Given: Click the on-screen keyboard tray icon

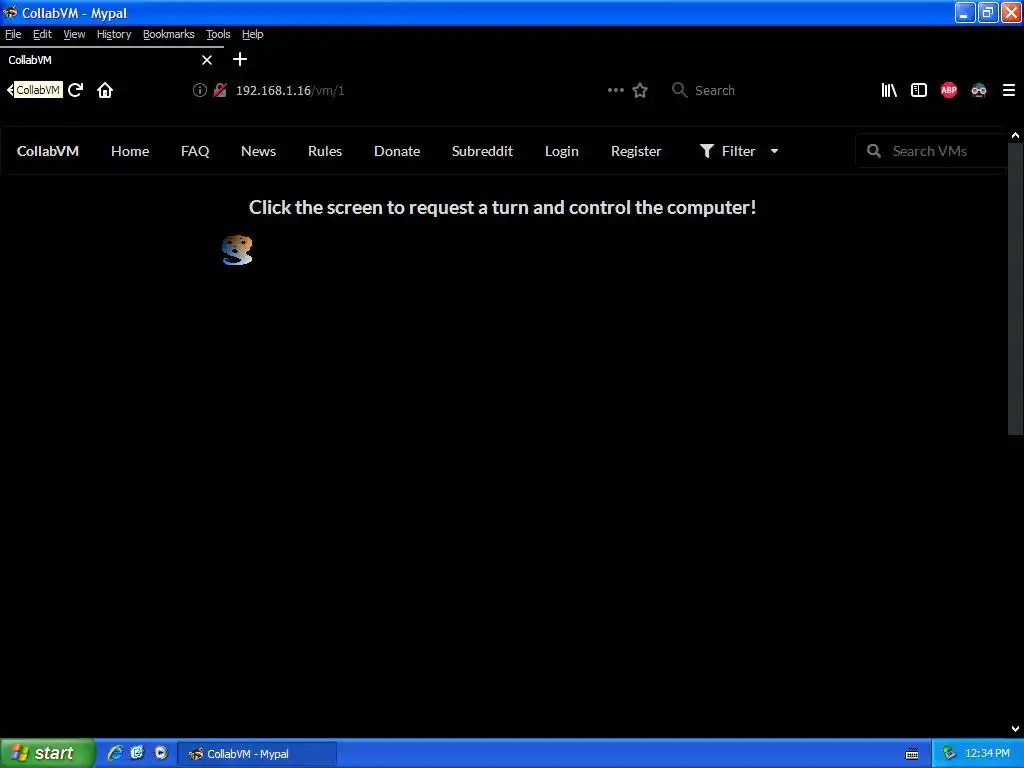Looking at the screenshot, I should click(912, 754).
